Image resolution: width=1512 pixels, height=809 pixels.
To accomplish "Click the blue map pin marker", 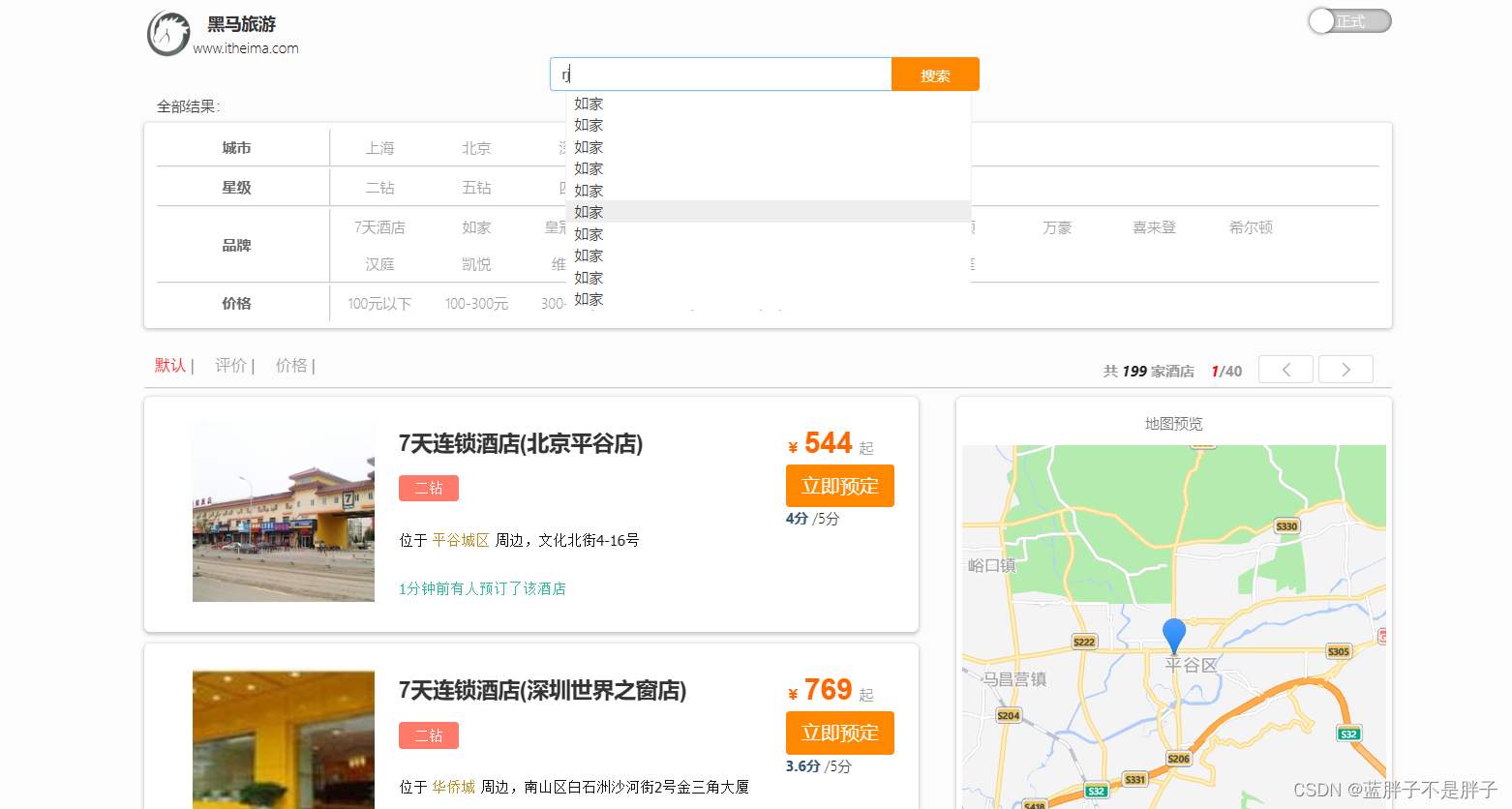I will [1174, 636].
